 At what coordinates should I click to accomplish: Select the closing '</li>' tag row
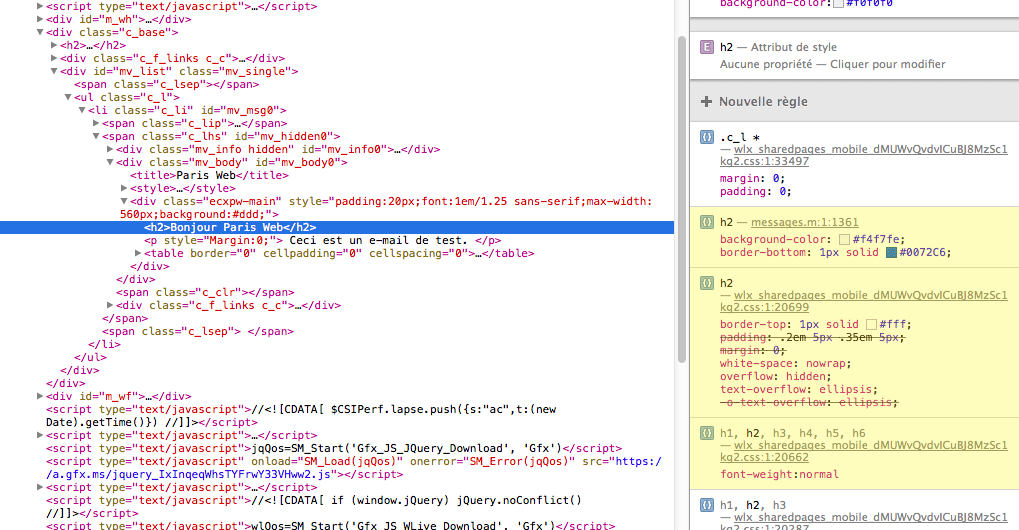click(104, 344)
